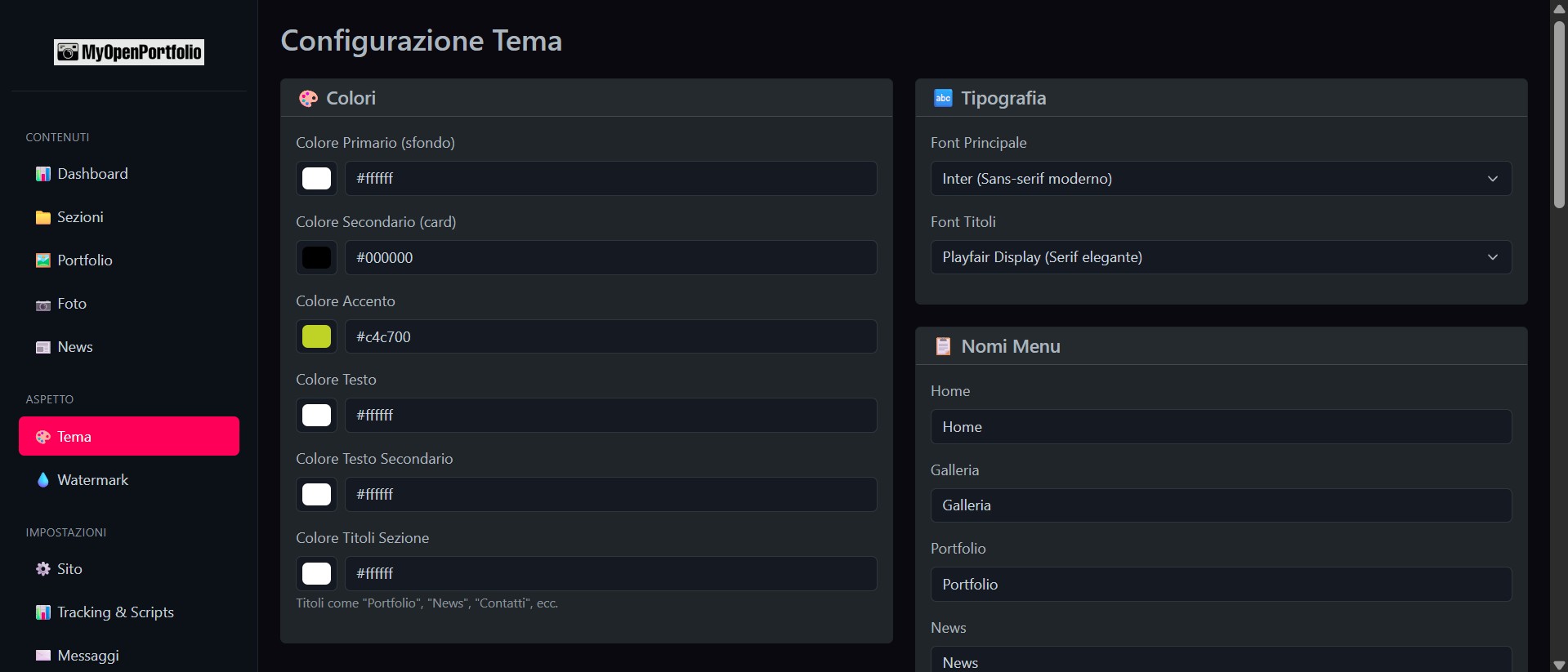Click the abc icon beside Tipografia
Image resolution: width=1568 pixels, height=672 pixels.
point(943,98)
